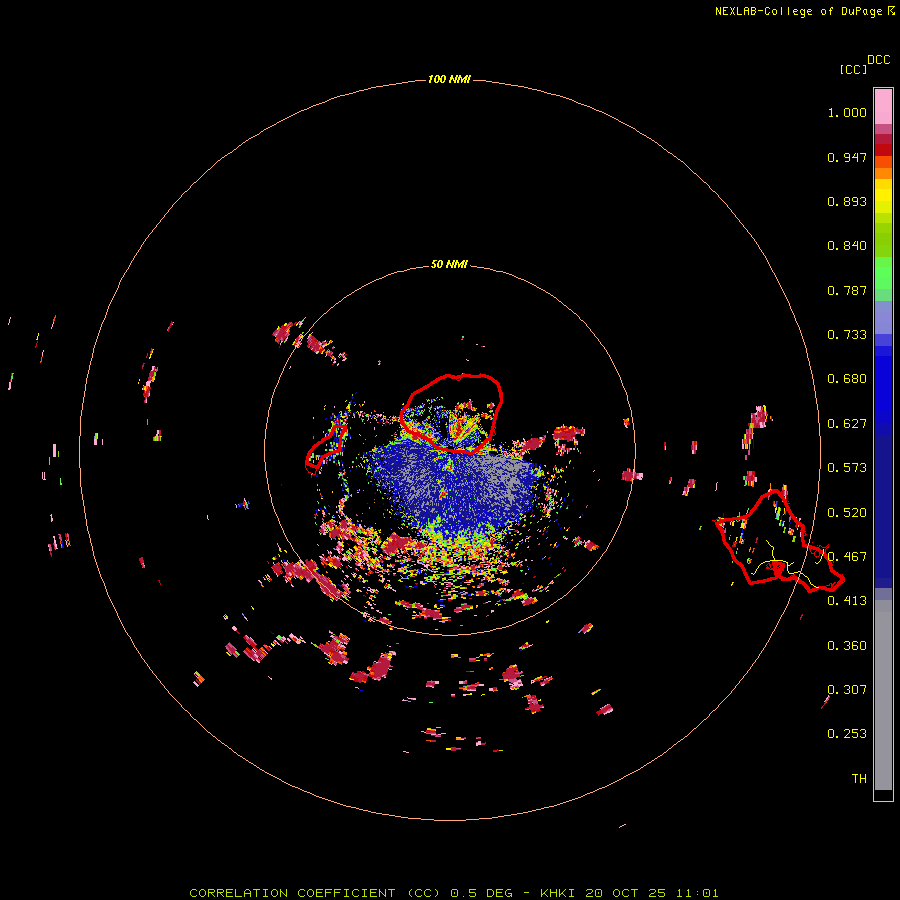Click the 100 NMI range ring label
This screenshot has width=900, height=900.
[x=449, y=79]
